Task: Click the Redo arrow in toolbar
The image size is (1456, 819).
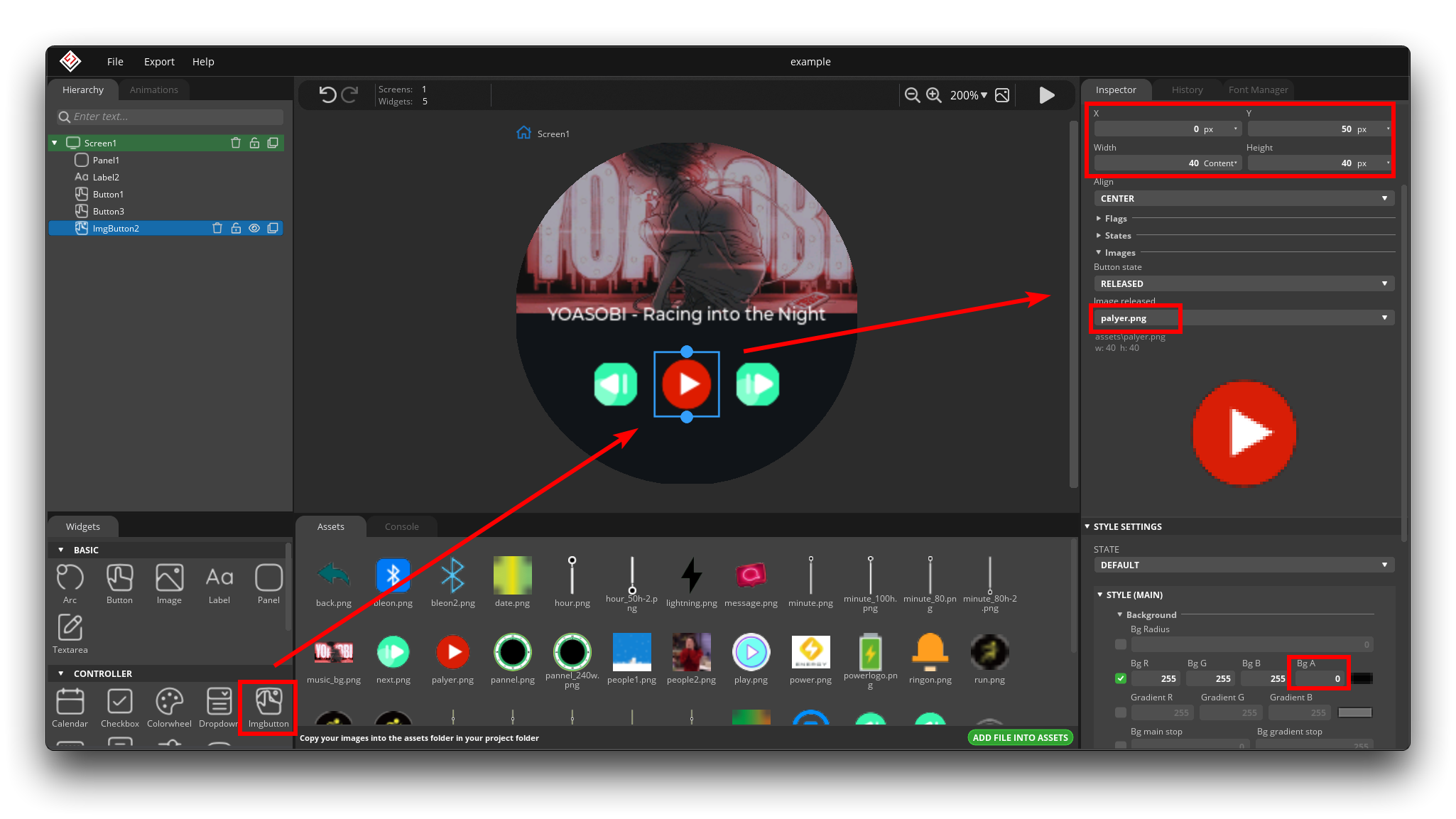Action: pos(350,94)
